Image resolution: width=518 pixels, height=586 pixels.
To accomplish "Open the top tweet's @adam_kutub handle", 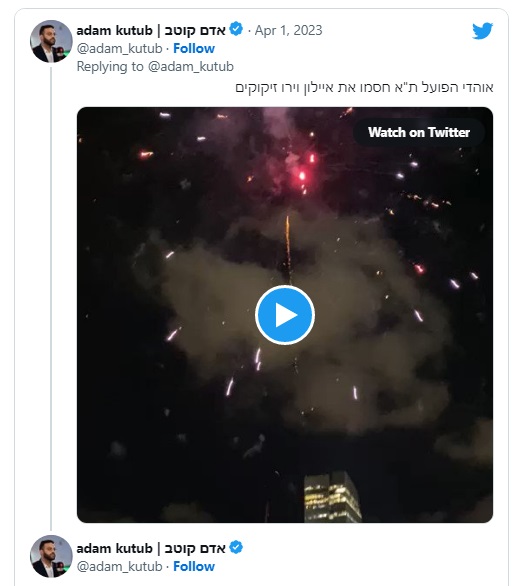I will coord(120,49).
